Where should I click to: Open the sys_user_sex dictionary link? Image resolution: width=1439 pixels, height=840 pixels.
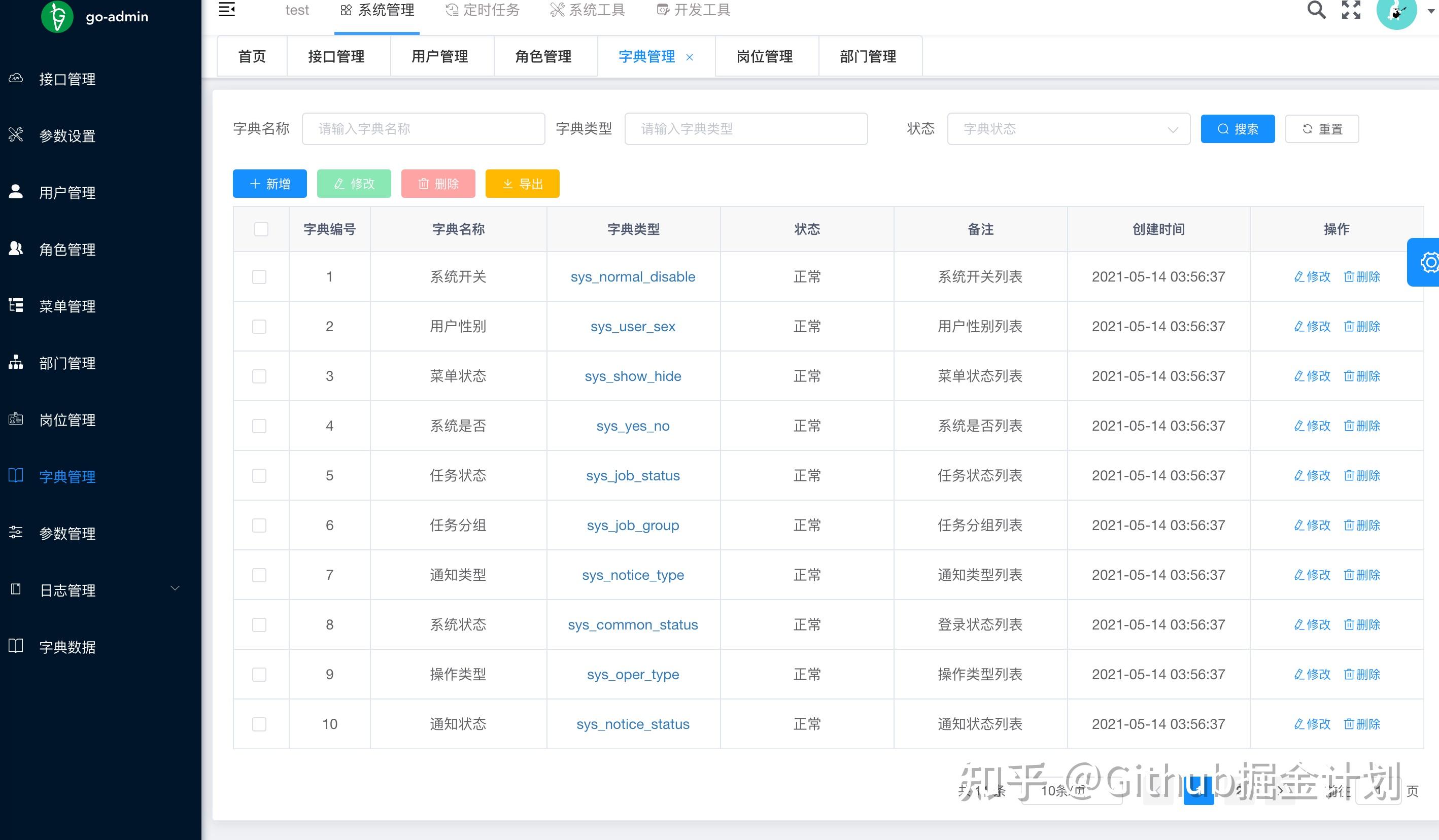coord(633,326)
